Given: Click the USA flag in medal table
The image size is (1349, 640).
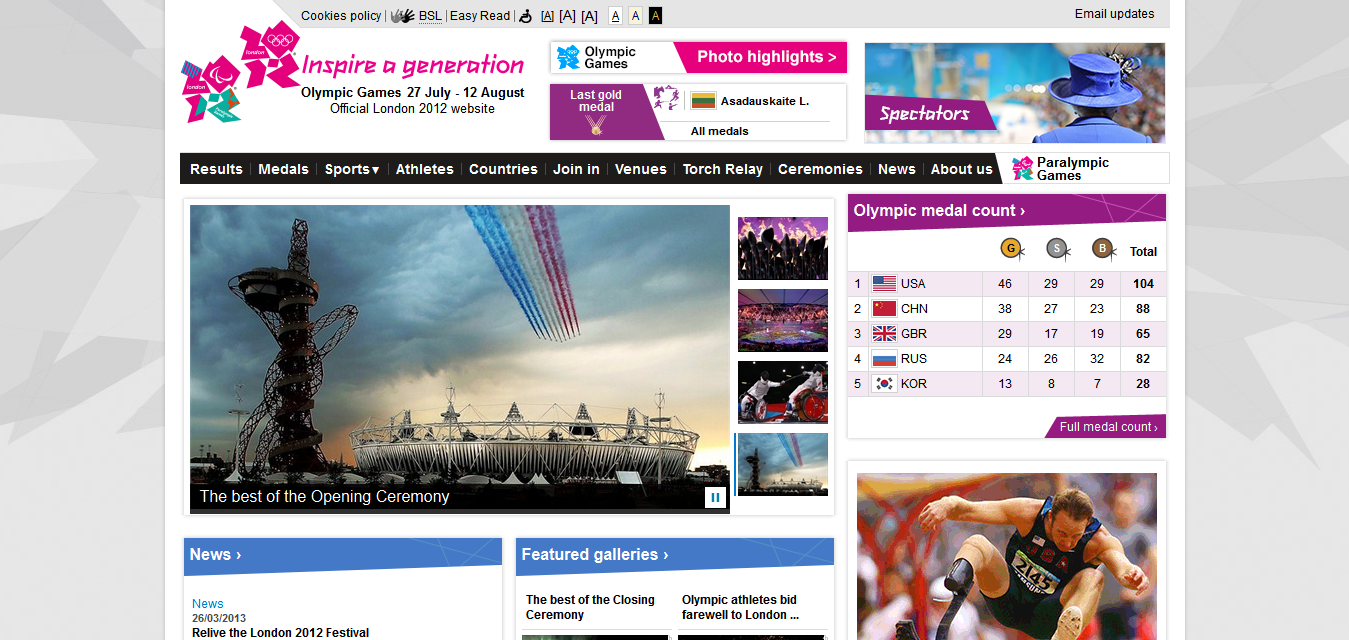Looking at the screenshot, I should click(x=884, y=284).
